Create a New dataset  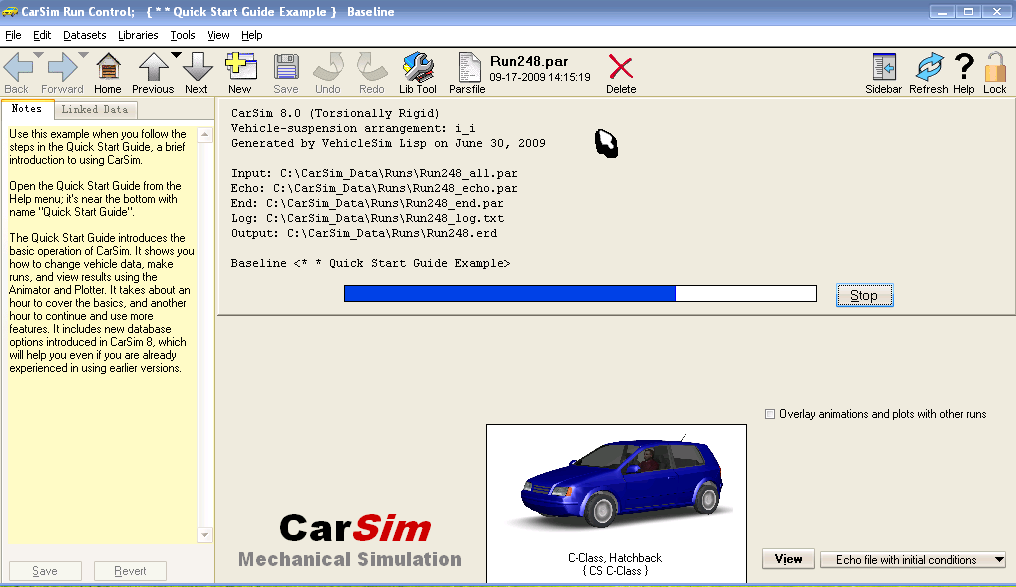click(x=240, y=67)
